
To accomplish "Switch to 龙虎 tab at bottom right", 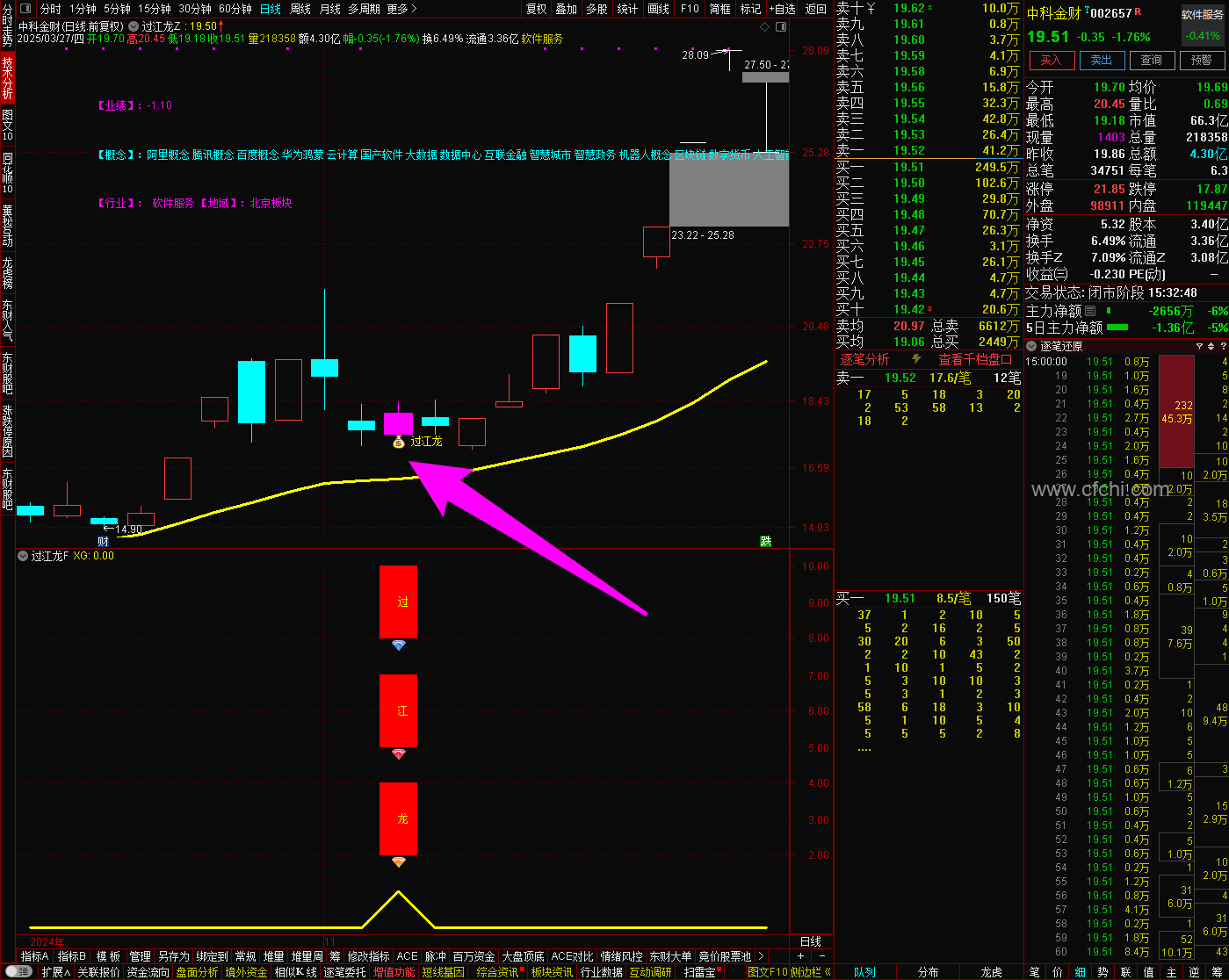I will pos(991,972).
